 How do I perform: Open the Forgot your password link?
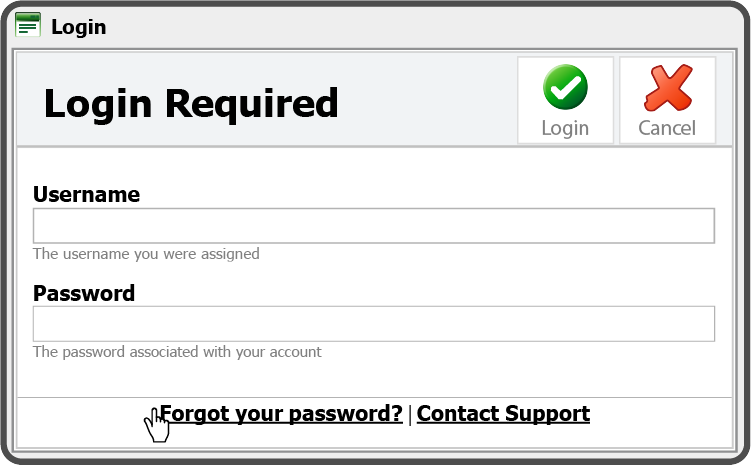coord(281,413)
